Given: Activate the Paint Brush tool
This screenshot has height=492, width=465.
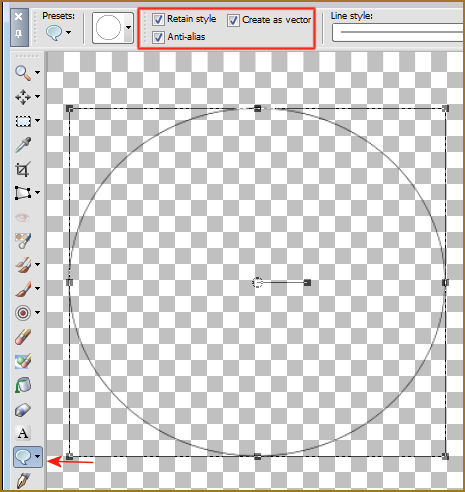Looking at the screenshot, I should click(x=23, y=289).
